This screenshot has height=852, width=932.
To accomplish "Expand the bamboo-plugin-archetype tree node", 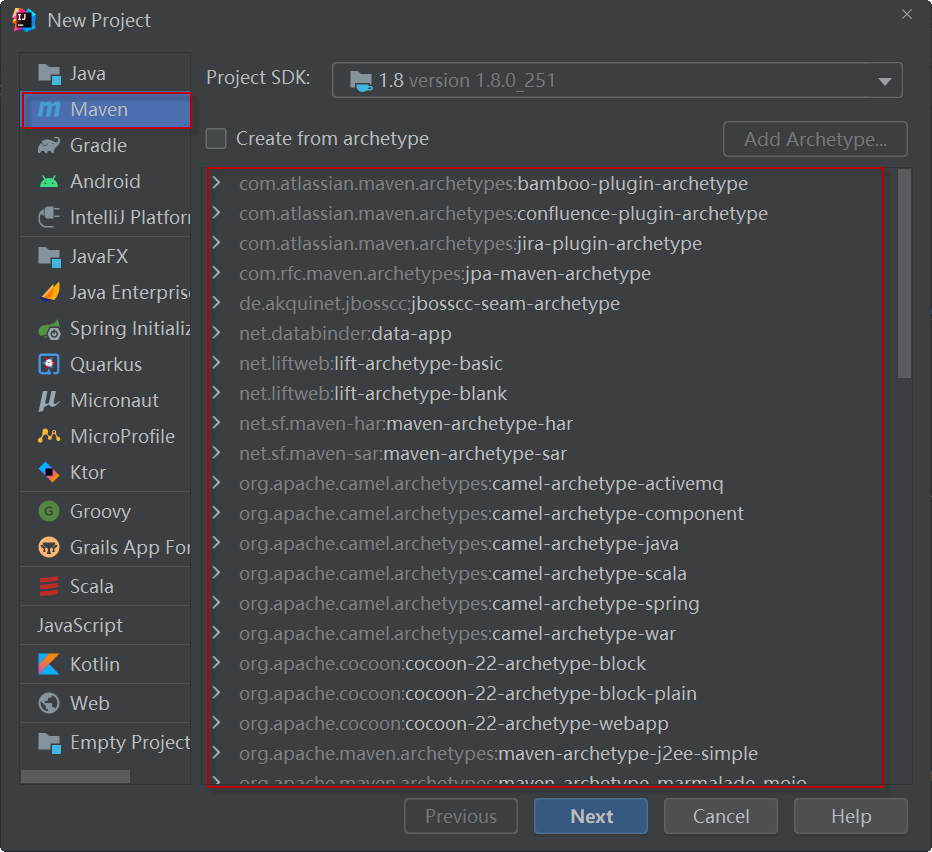I will 216,184.
